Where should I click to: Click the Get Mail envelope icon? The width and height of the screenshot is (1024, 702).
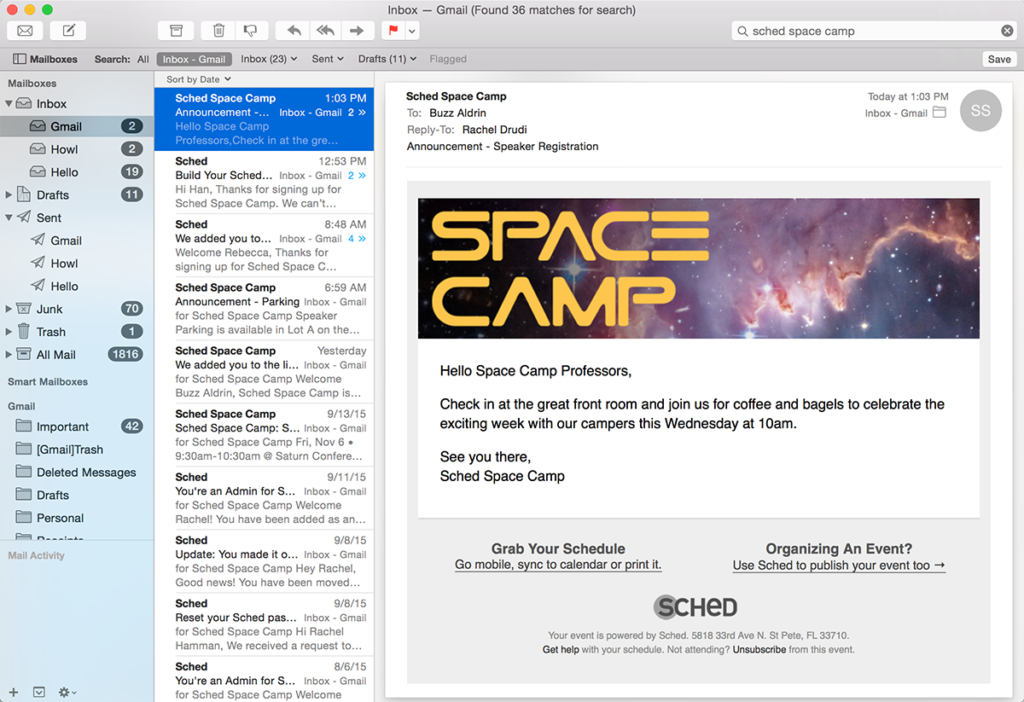(x=25, y=31)
